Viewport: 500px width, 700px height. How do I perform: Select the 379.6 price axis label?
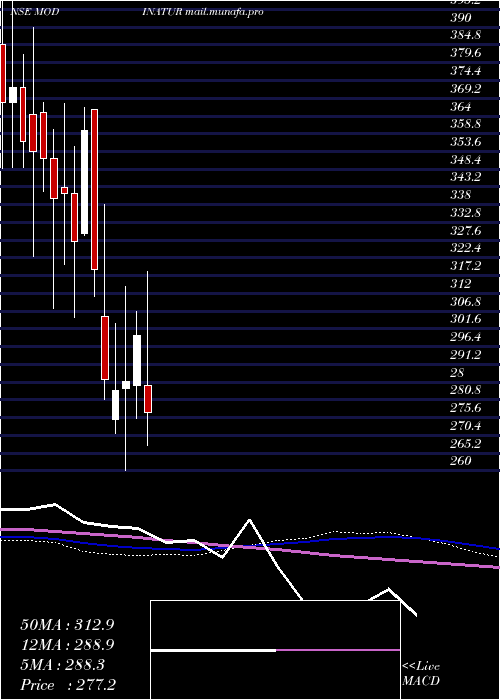click(466, 53)
